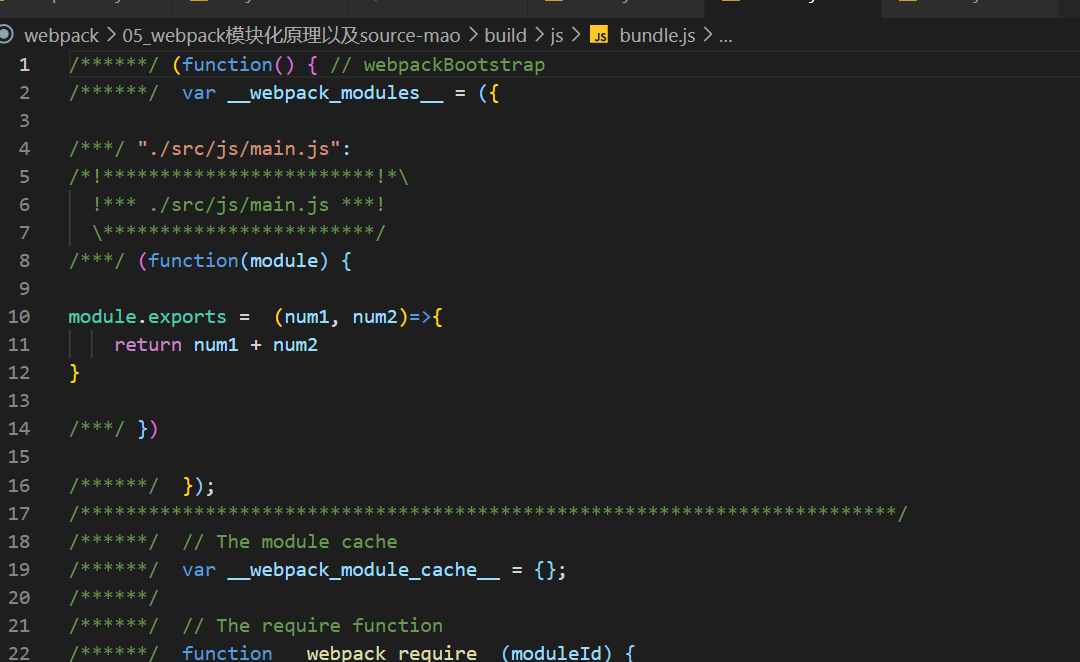Click the moduleId parameter on line 22
The image size is (1080, 662).
click(x=556, y=653)
